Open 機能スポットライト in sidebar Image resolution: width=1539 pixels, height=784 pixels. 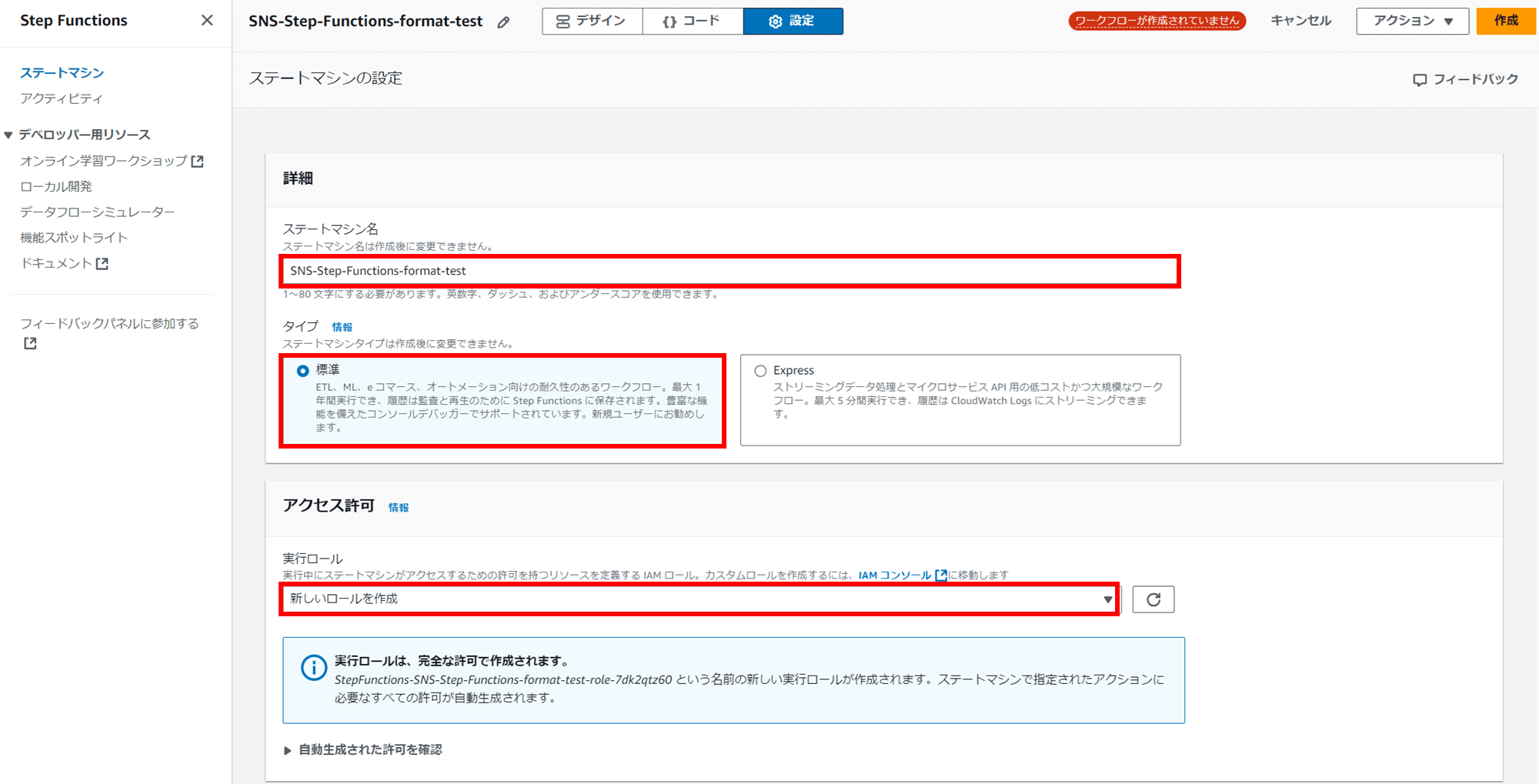74,237
